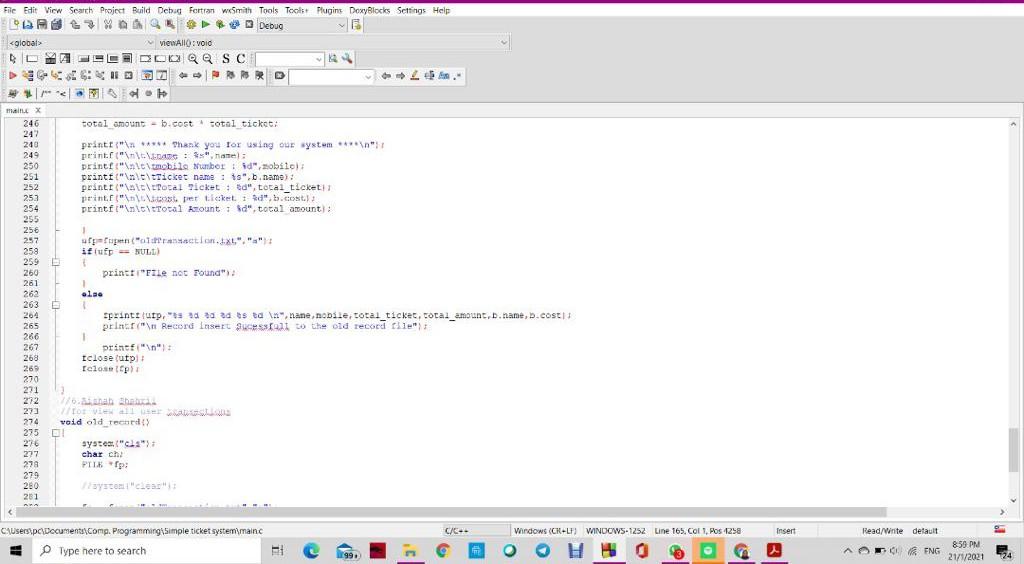Image resolution: width=1024 pixels, height=564 pixels.
Task: Click the Cut scissors icon
Action: (x=108, y=25)
